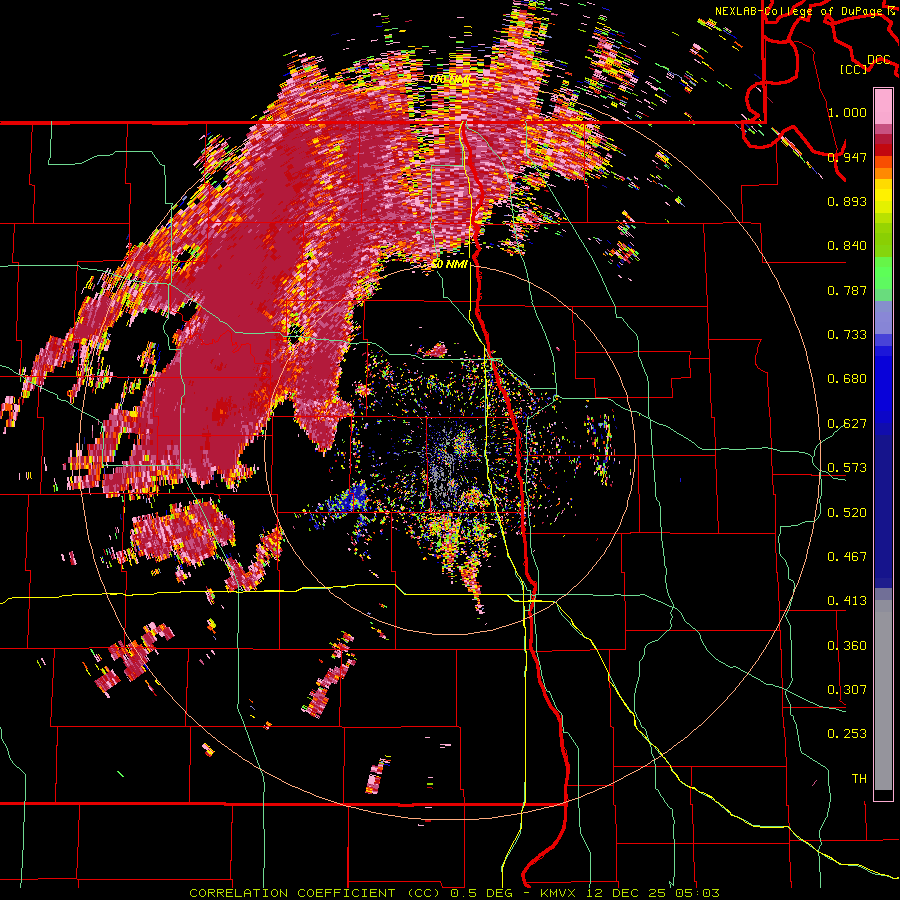The width and height of the screenshot is (900, 900).
Task: Select the 0.733 legend value
Action: 847,335
